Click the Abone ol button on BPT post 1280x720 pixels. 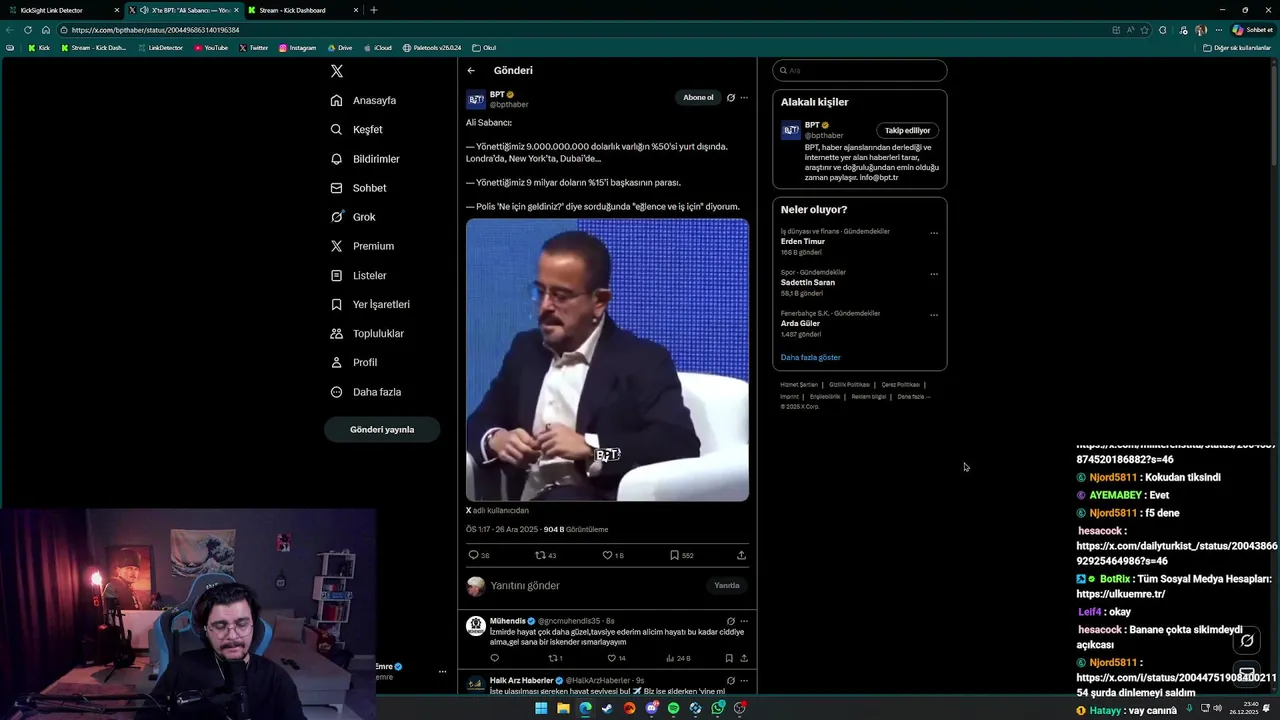pyautogui.click(x=698, y=97)
